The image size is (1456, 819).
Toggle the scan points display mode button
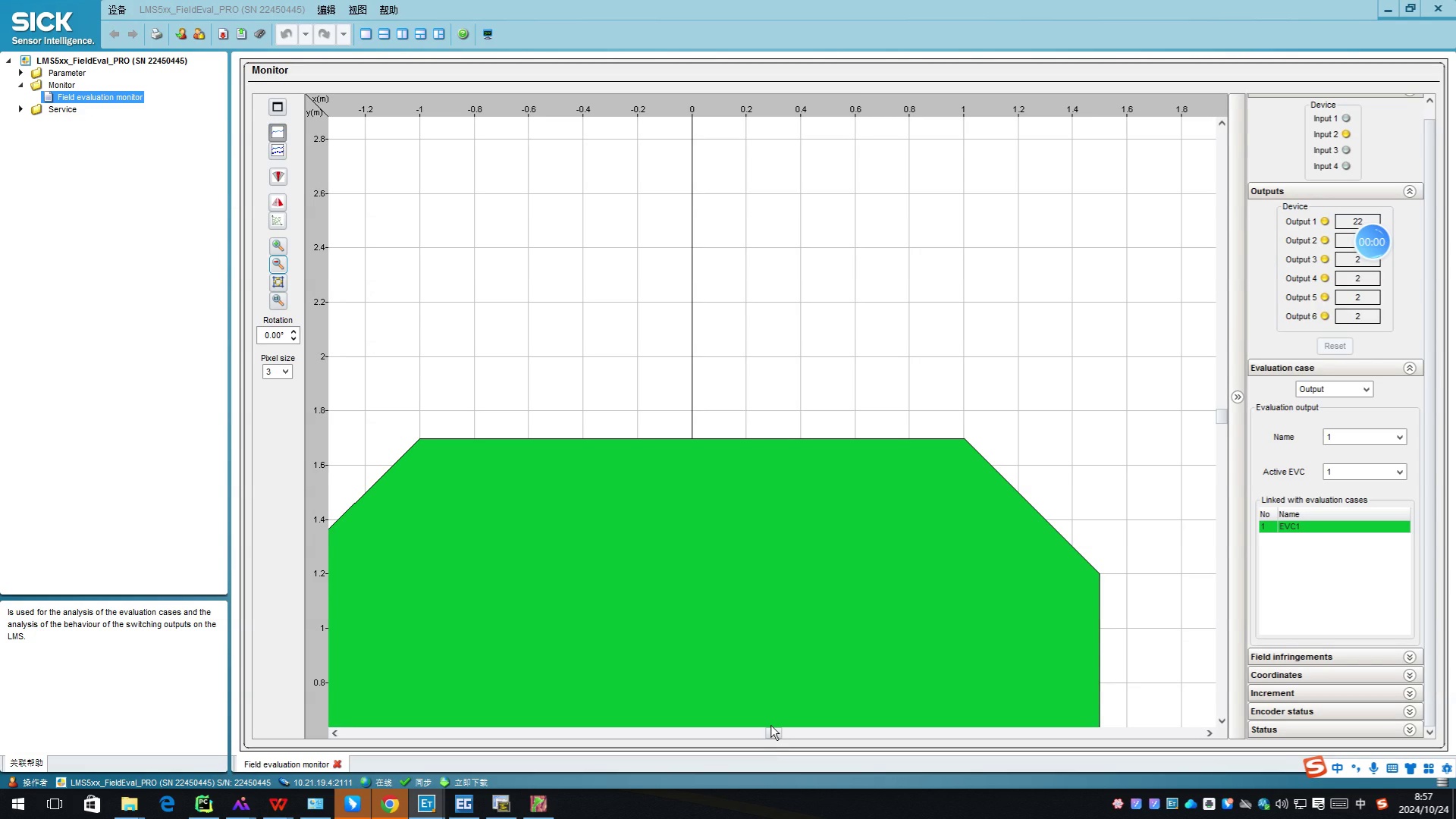click(278, 151)
